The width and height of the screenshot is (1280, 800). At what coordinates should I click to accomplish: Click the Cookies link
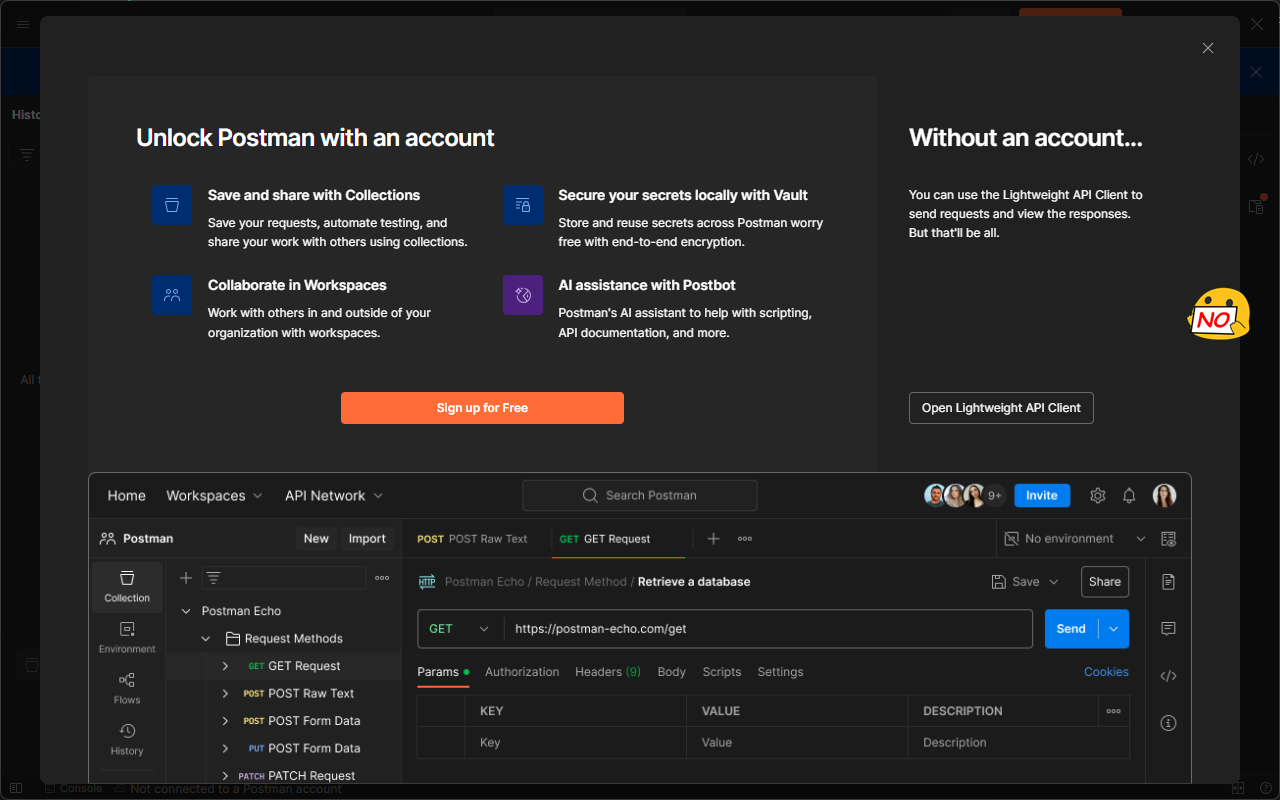1106,672
